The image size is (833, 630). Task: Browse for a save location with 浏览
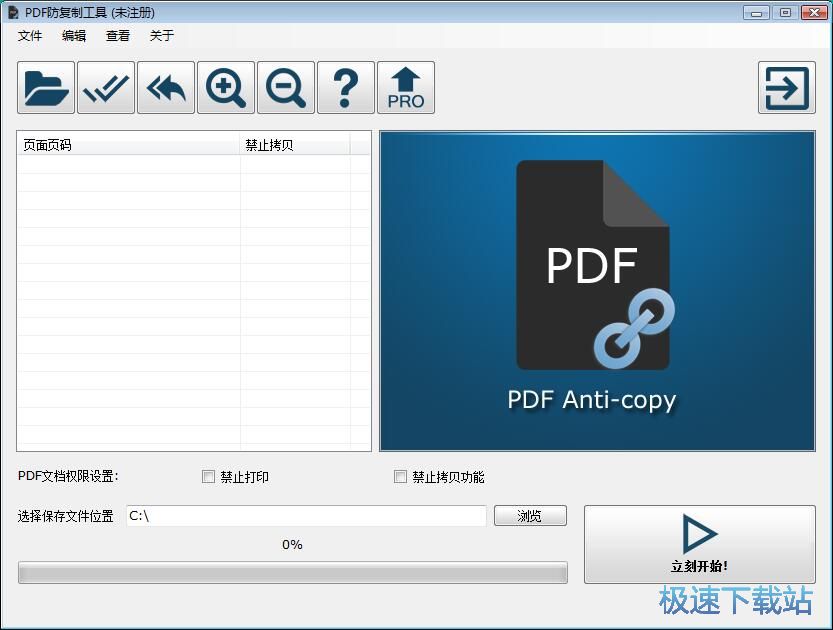pos(530,516)
